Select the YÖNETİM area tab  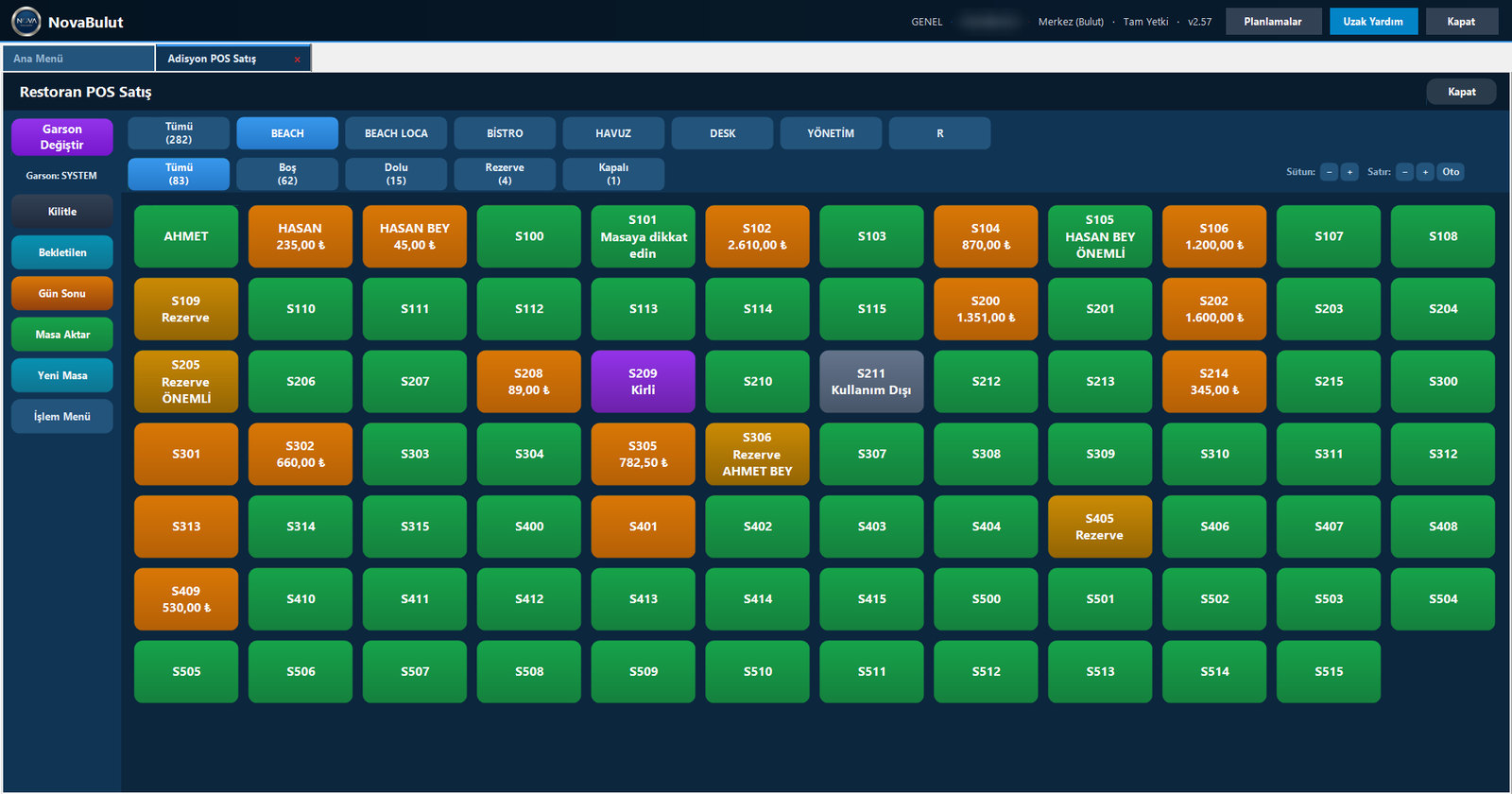click(x=831, y=133)
